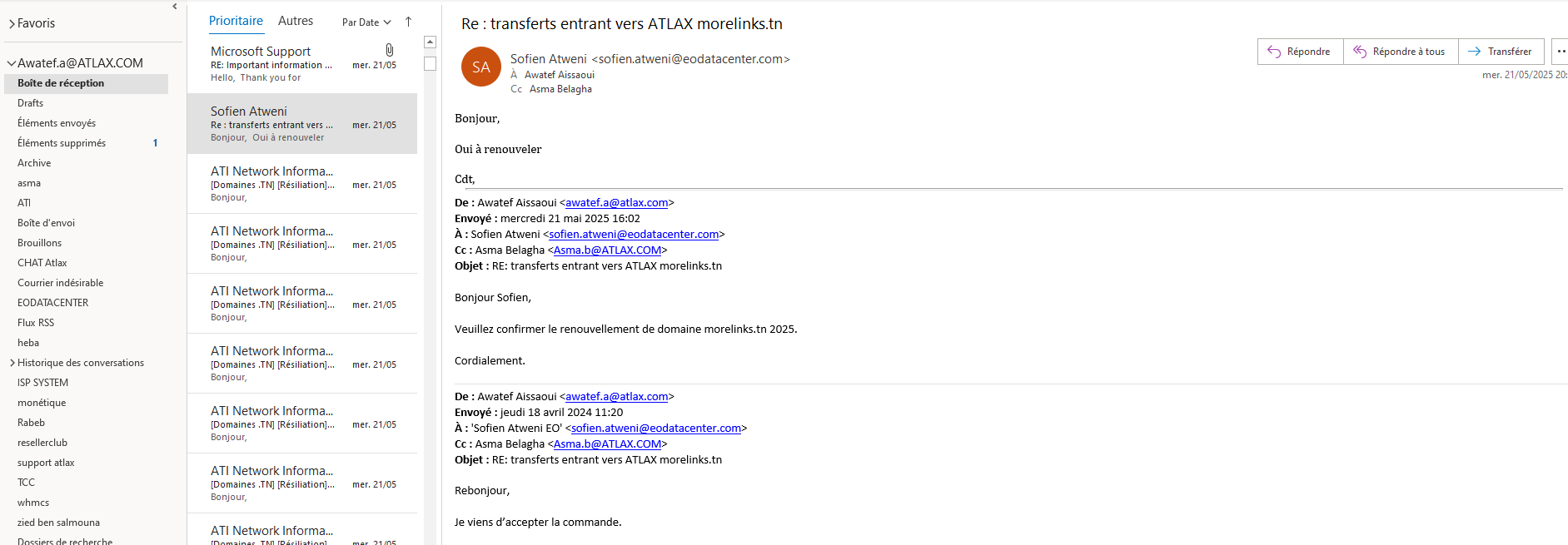This screenshot has height=545, width=1568.
Task: Click the Répondre reply arrow icon
Action: click(x=1274, y=52)
